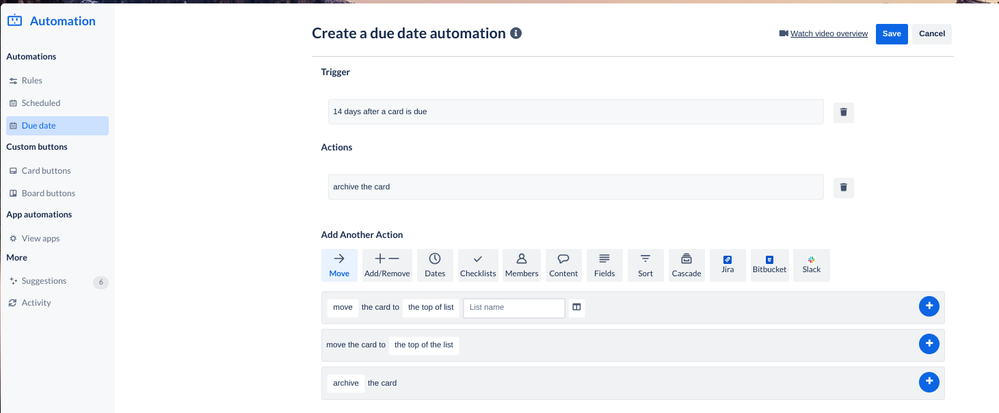This screenshot has width=999, height=413.
Task: Add the archive the card action
Action: pos(929,382)
